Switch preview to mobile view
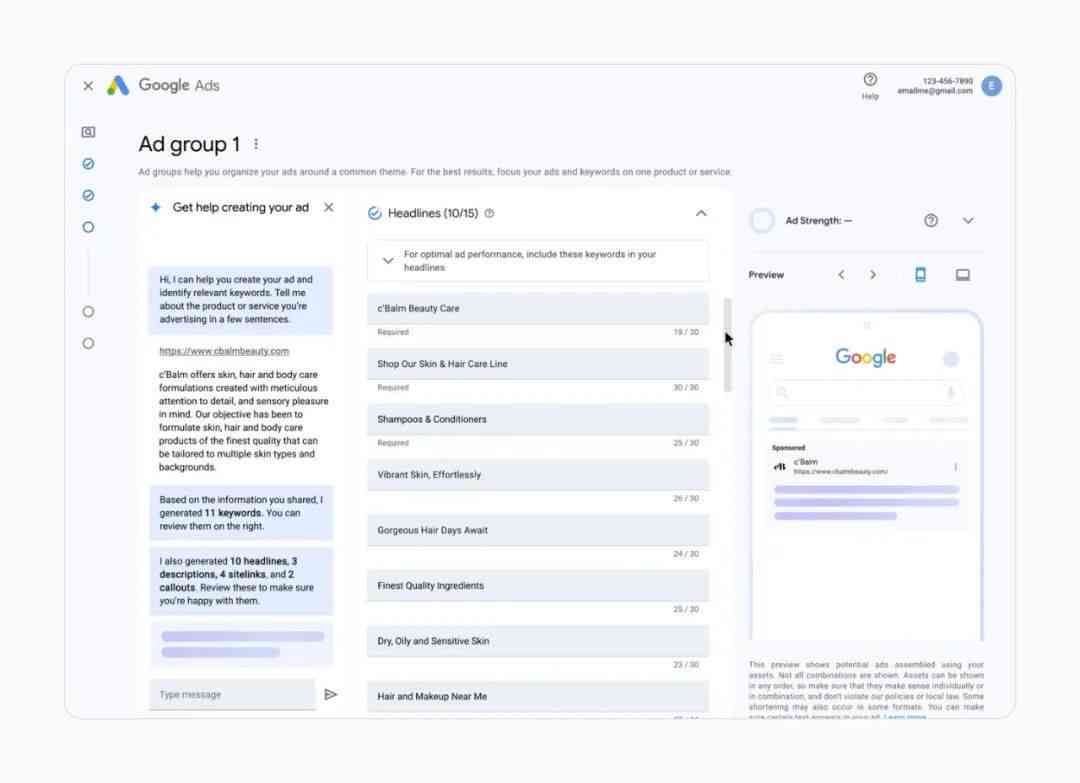Image resolution: width=1080 pixels, height=783 pixels. coord(920,275)
